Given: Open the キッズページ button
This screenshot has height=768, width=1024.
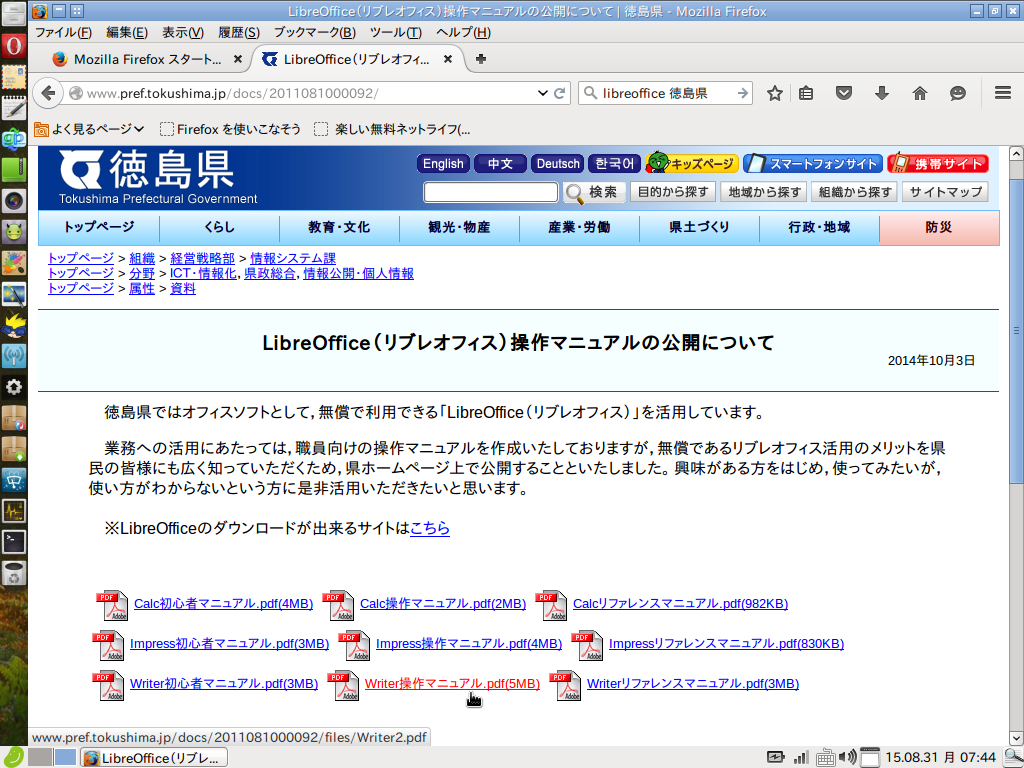Looking at the screenshot, I should pos(692,163).
